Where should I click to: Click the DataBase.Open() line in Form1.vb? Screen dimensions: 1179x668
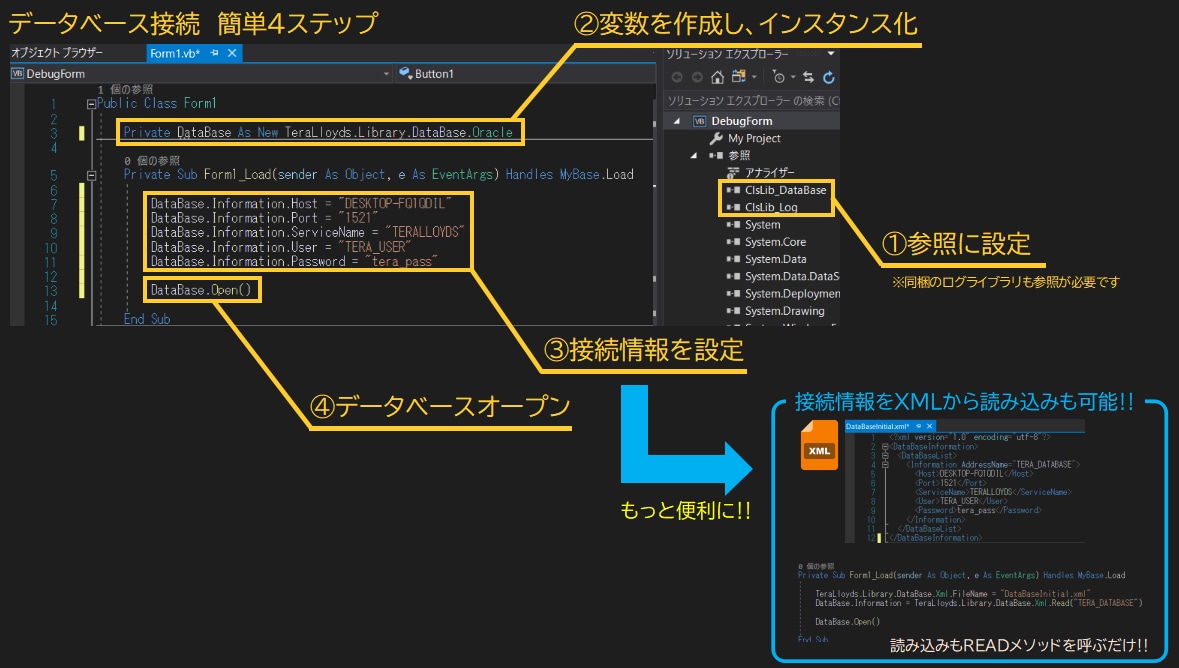coord(201,290)
